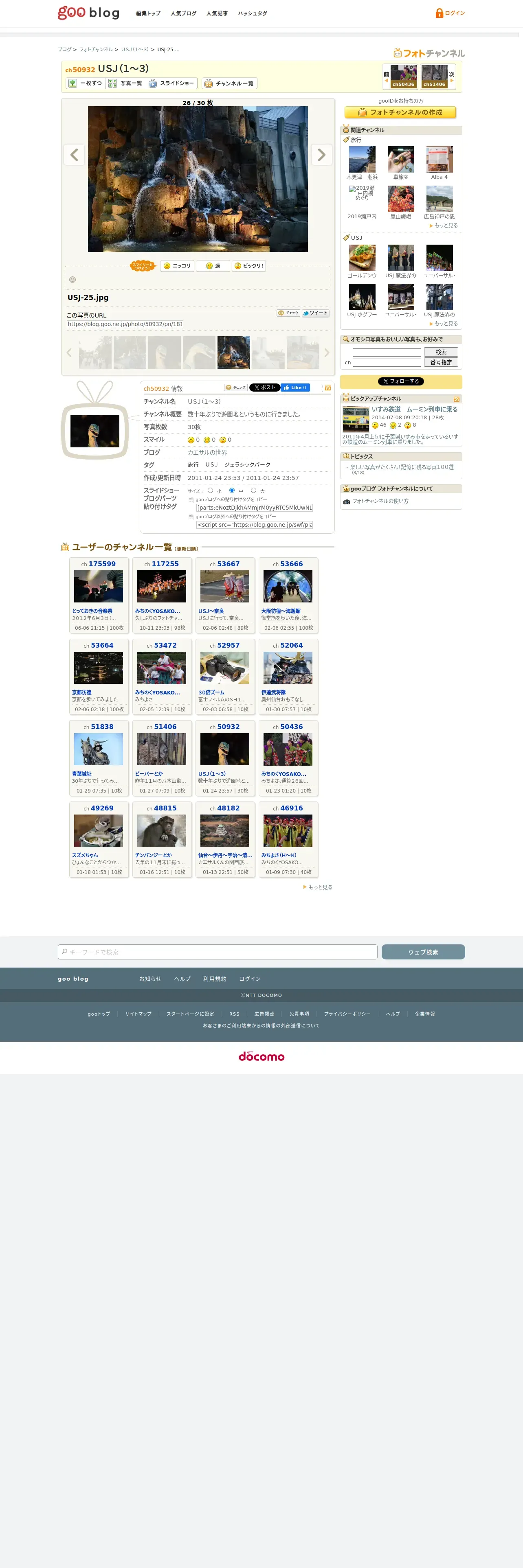Open the 楽しい写真がたくさん! topics link
Screen dimensions: 523x1568
[x=401, y=467]
